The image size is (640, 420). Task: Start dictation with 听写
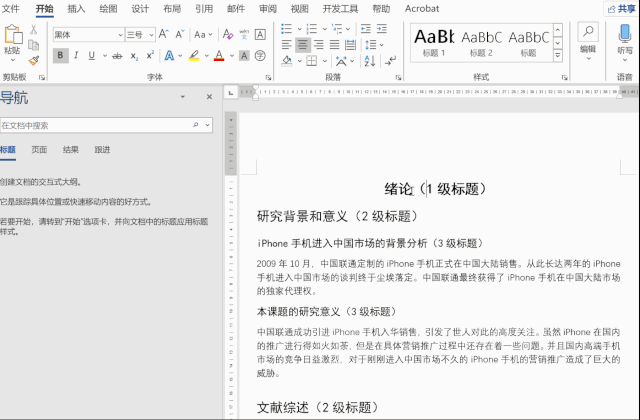pos(624,42)
